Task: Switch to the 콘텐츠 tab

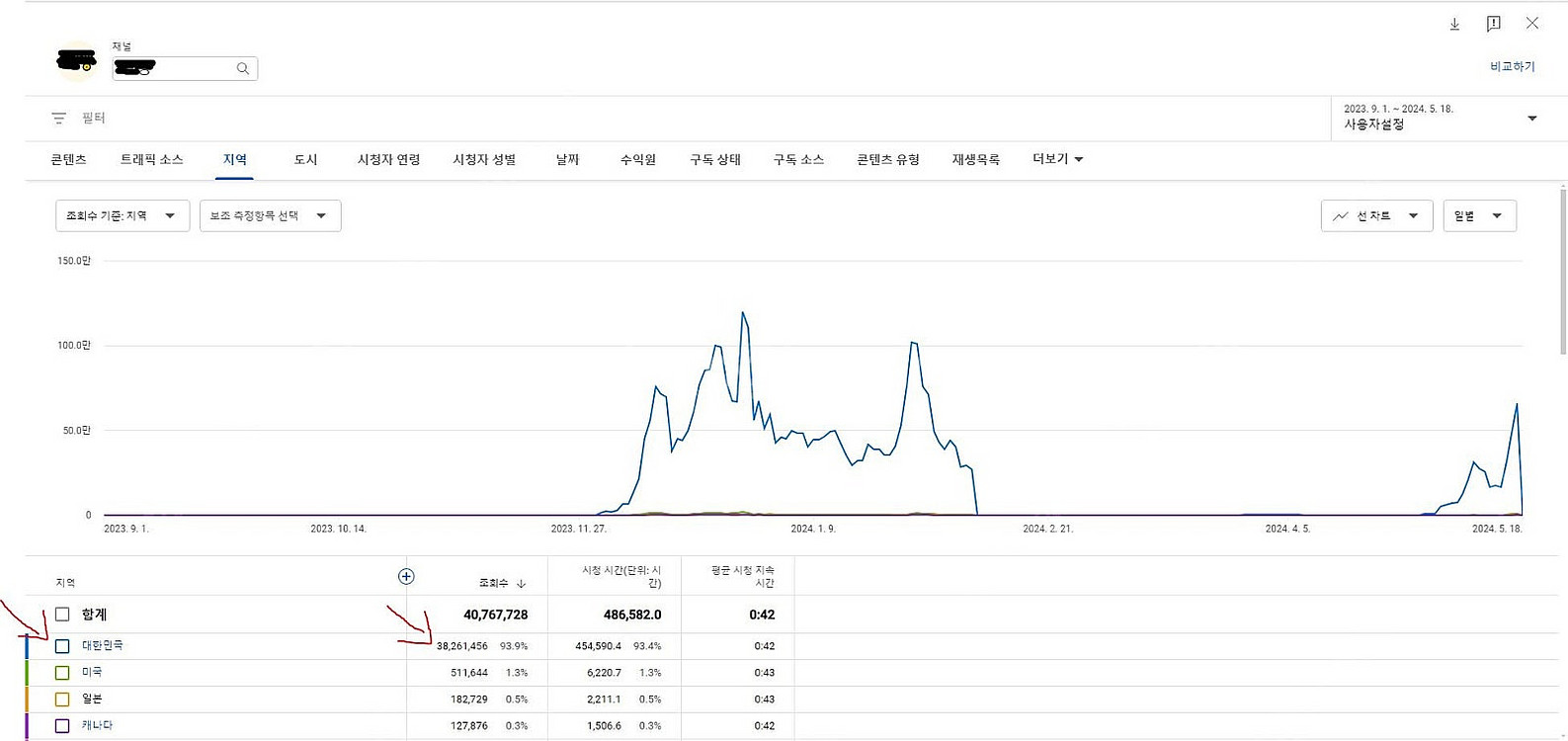Action: pyautogui.click(x=69, y=159)
